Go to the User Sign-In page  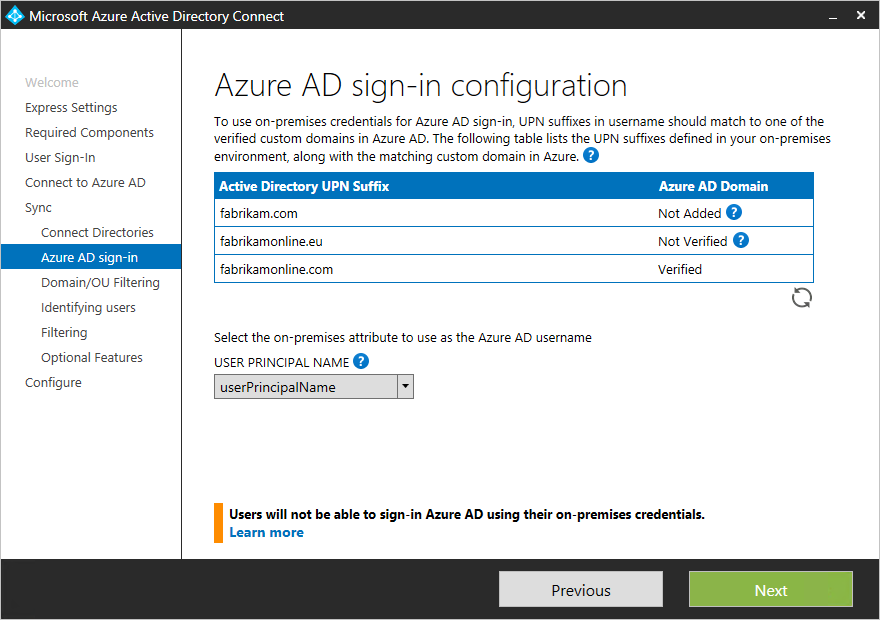point(61,157)
